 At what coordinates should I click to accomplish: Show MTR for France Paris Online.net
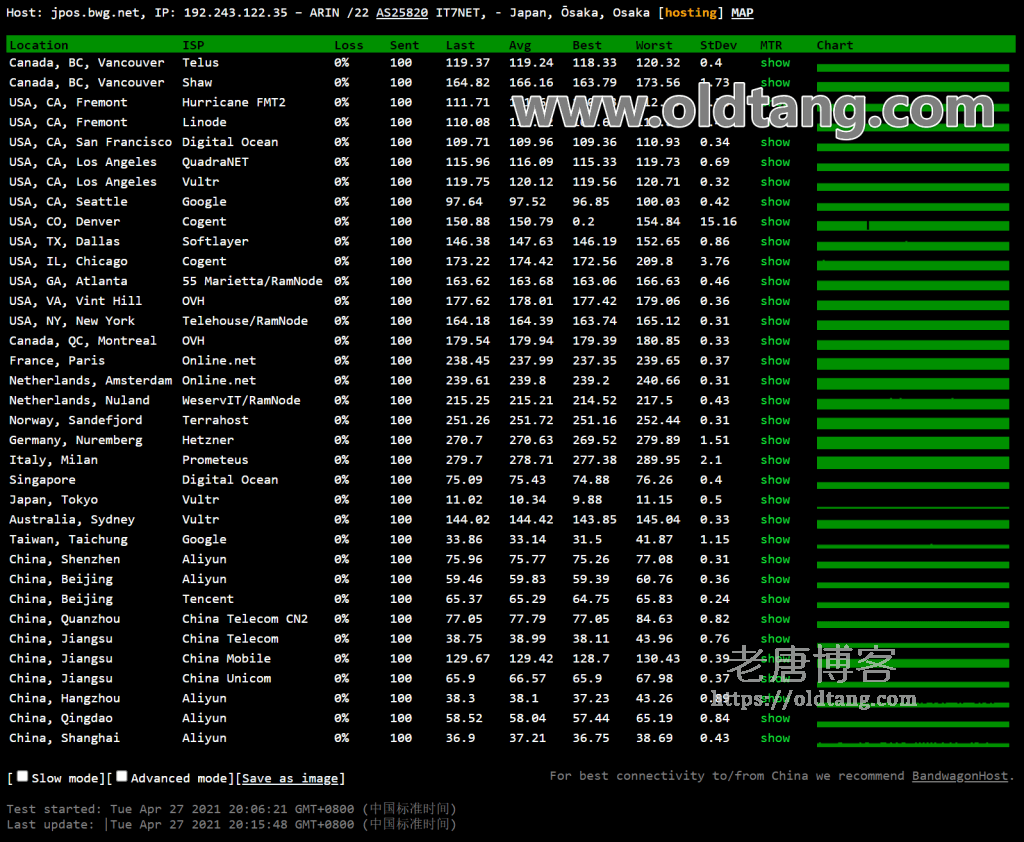[x=775, y=360]
